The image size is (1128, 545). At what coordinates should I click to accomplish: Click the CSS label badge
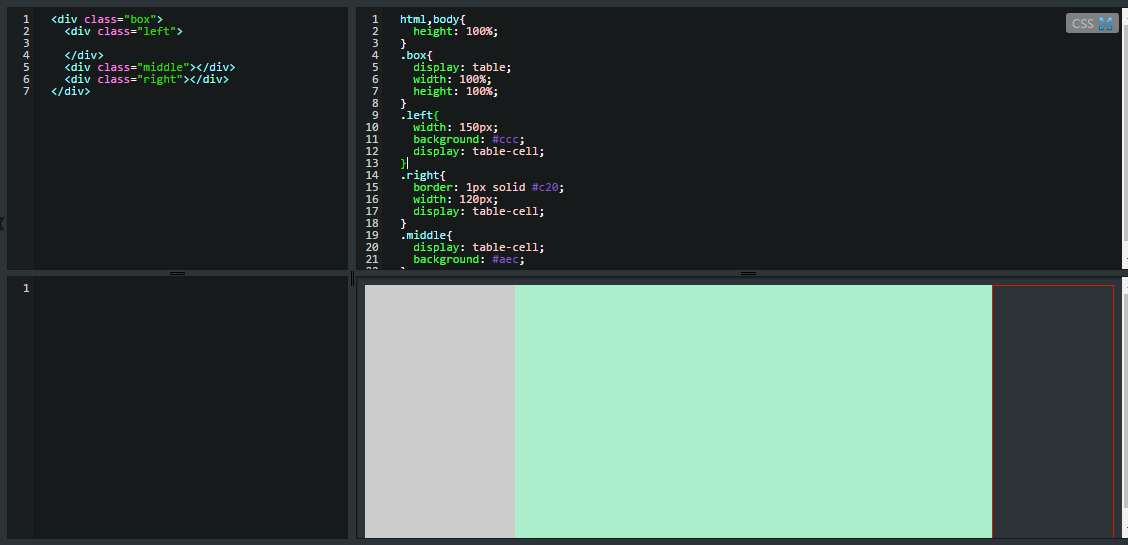1092,24
